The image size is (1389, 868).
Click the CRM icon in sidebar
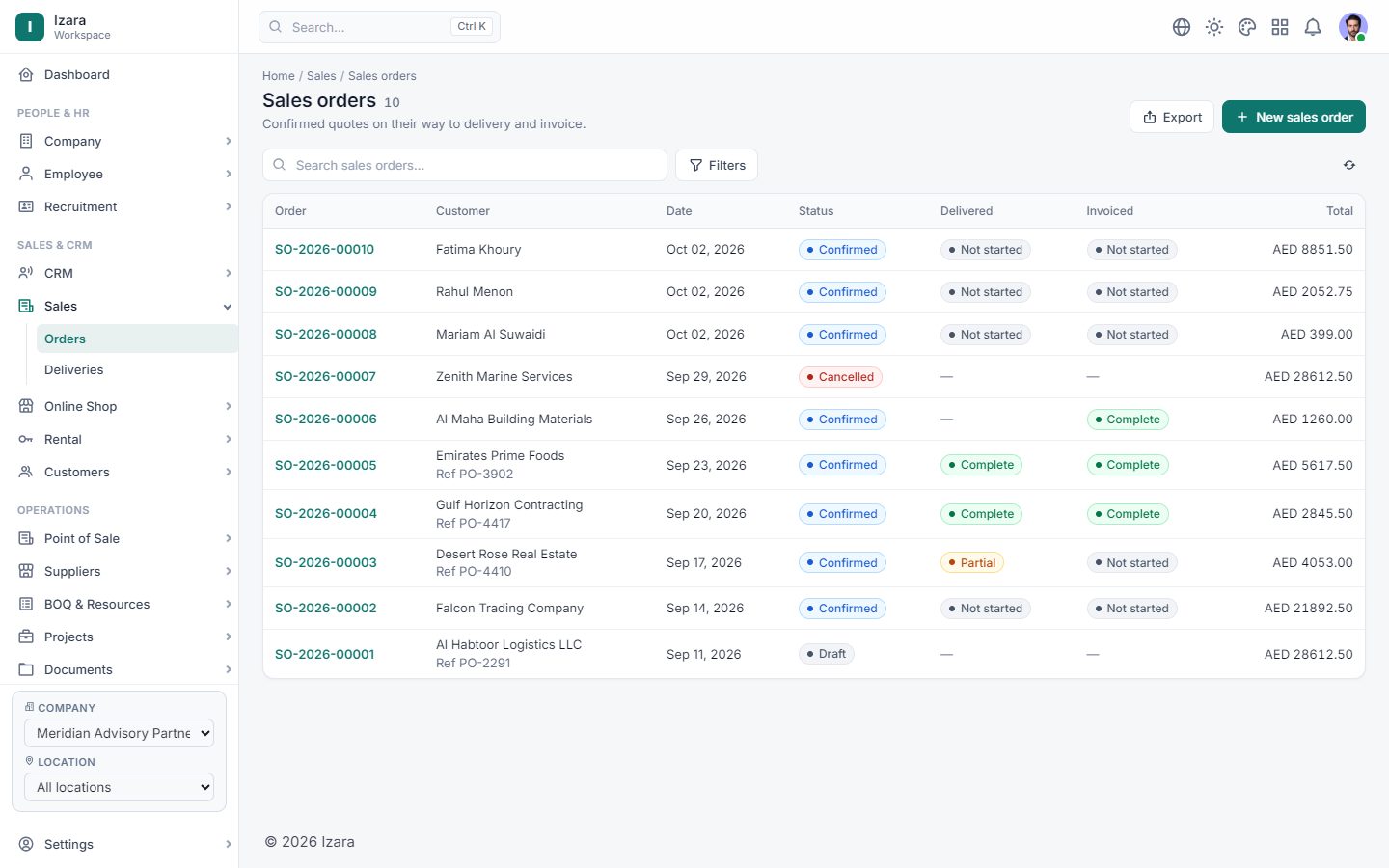pyautogui.click(x=26, y=273)
